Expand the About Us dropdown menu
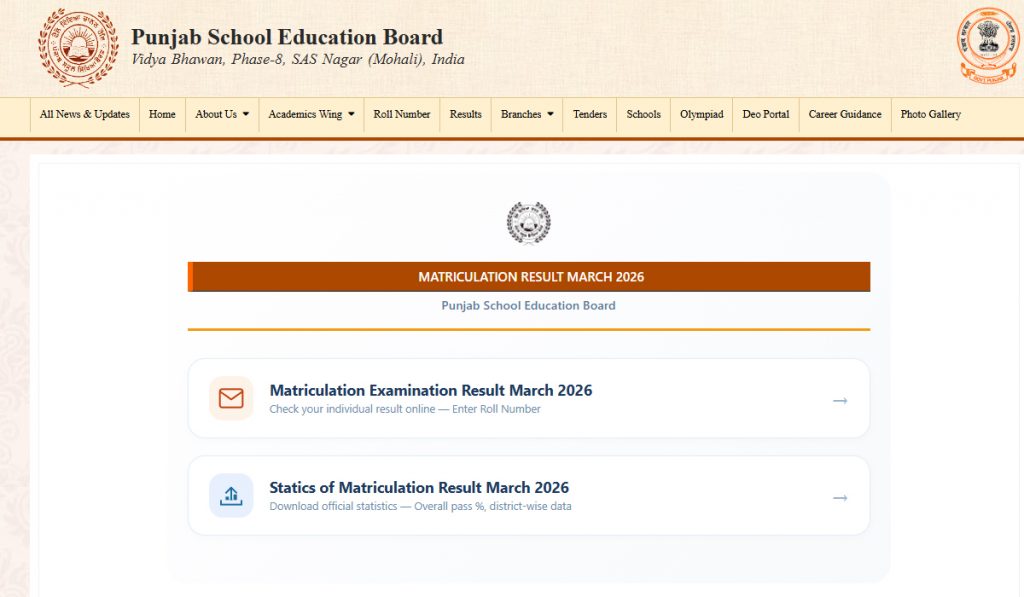This screenshot has height=597, width=1024. (x=222, y=114)
